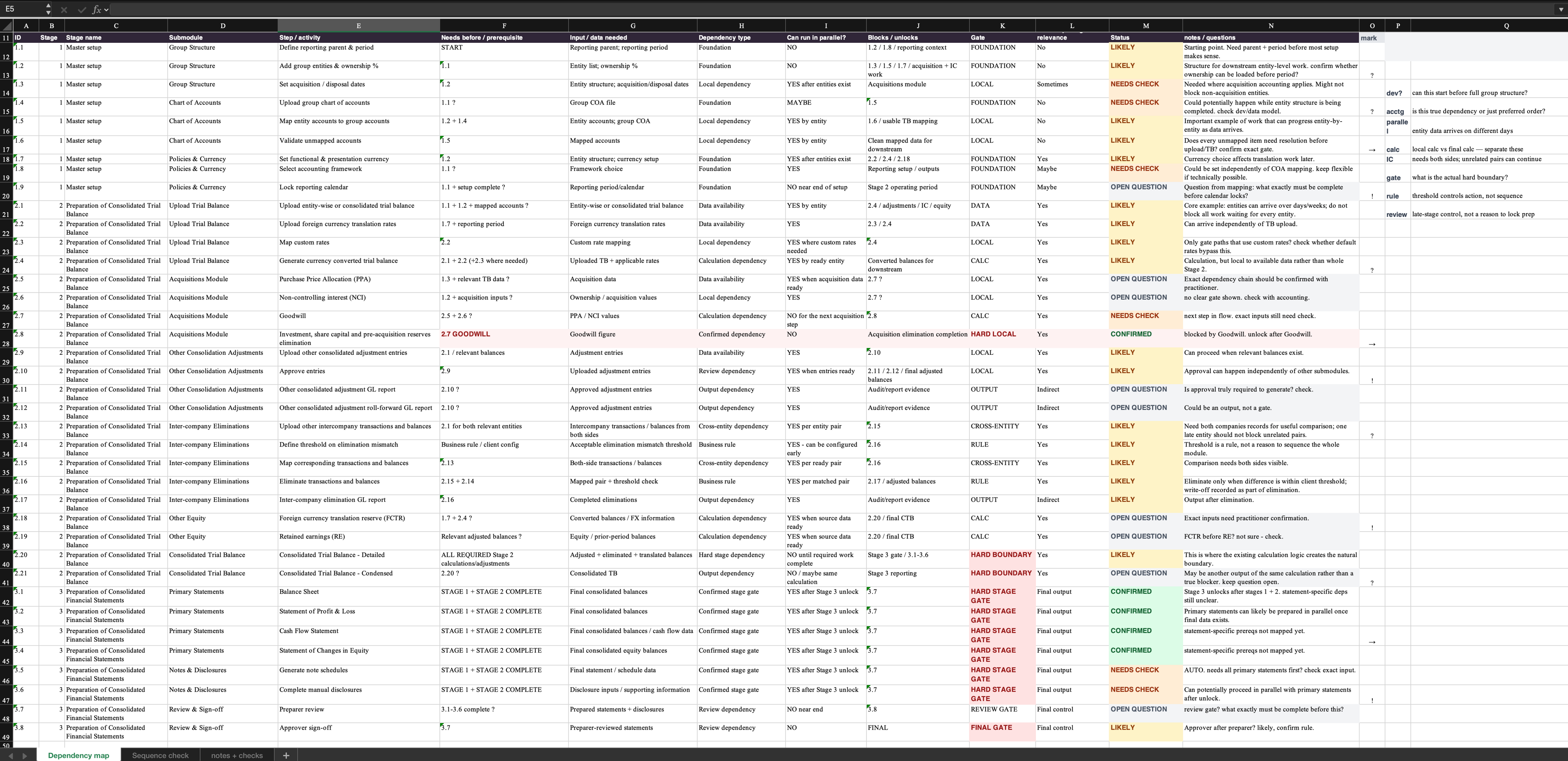
Task: Click the previous sheet navigation arrow
Action: pos(10,756)
